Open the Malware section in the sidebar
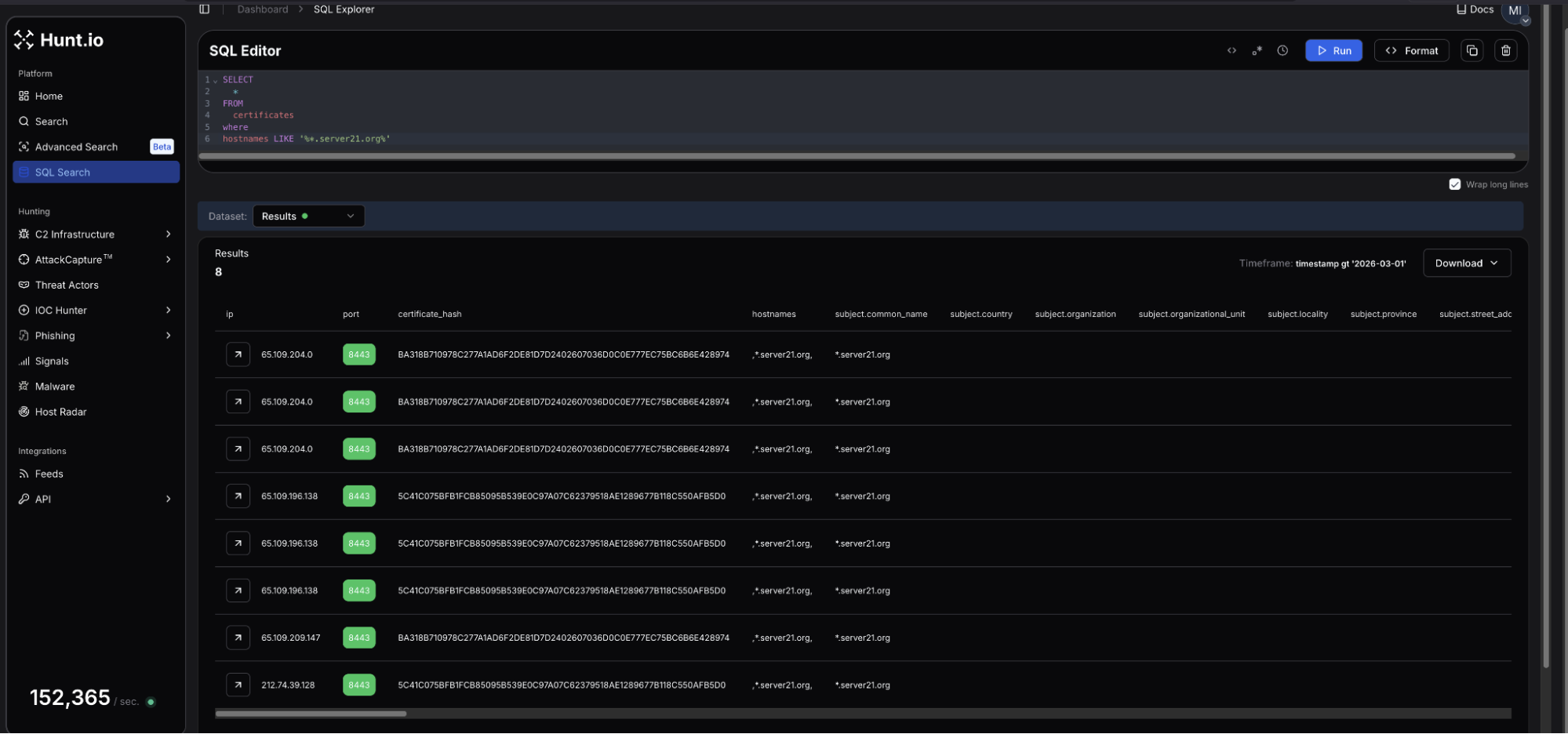 click(x=55, y=386)
